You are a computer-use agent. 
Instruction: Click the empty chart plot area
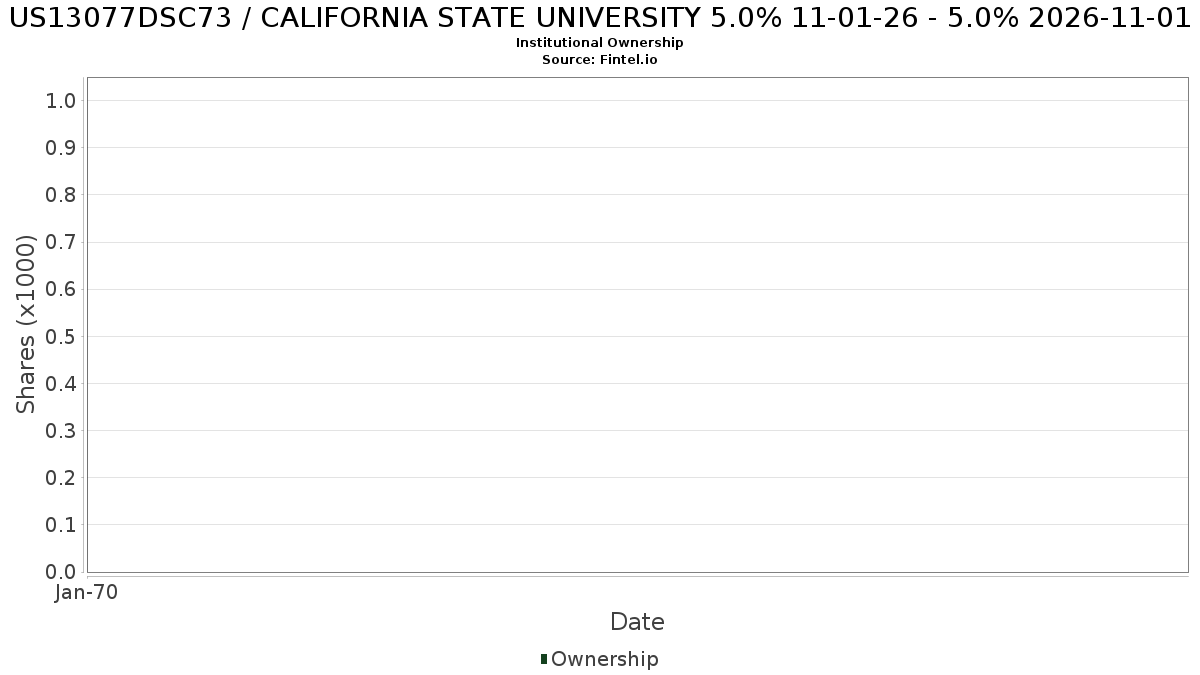[x=637, y=325]
